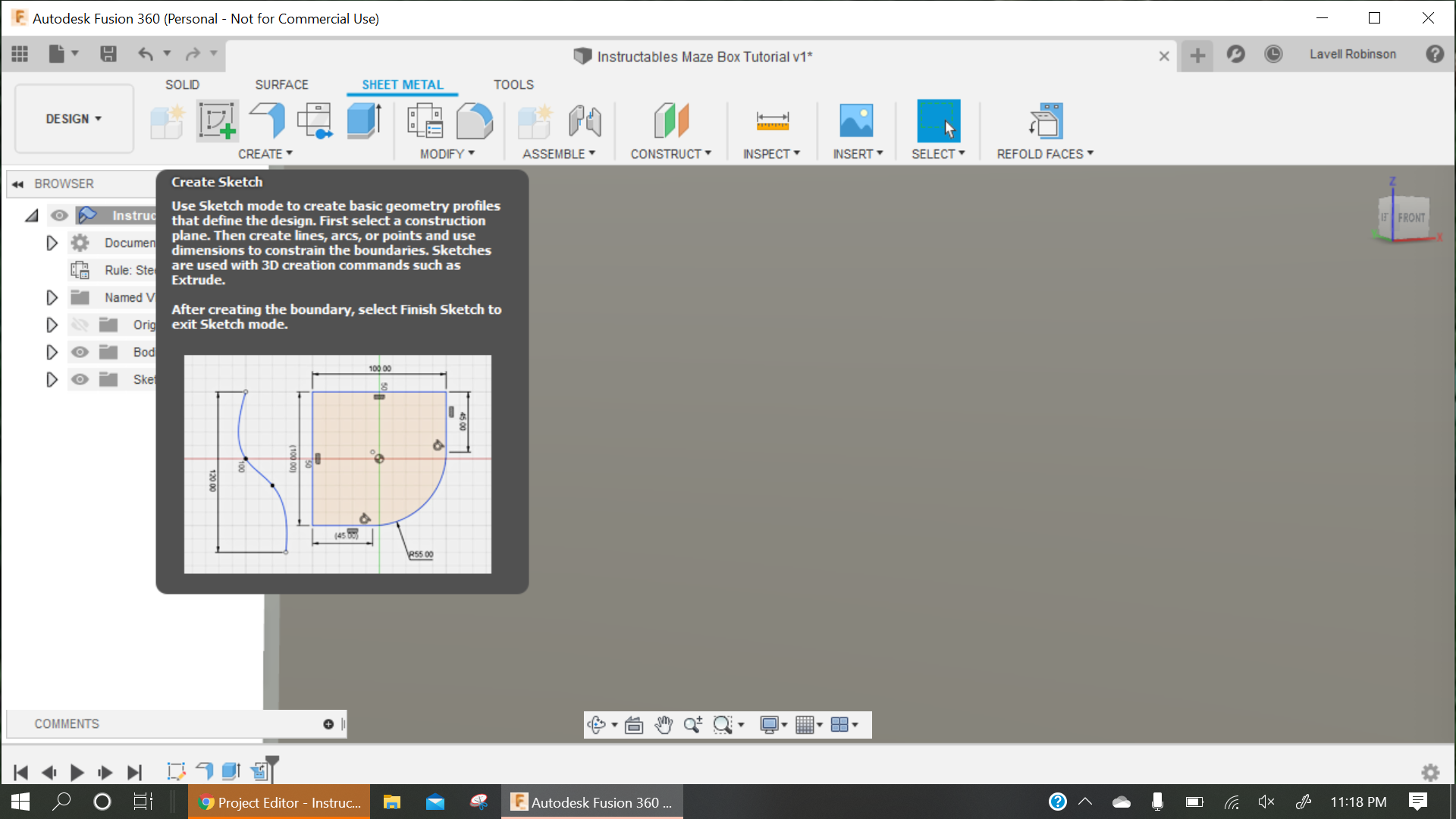This screenshot has height=819, width=1456.
Task: Select the Instructables Maze Box Tutorial document tab
Action: pyautogui.click(x=693, y=56)
